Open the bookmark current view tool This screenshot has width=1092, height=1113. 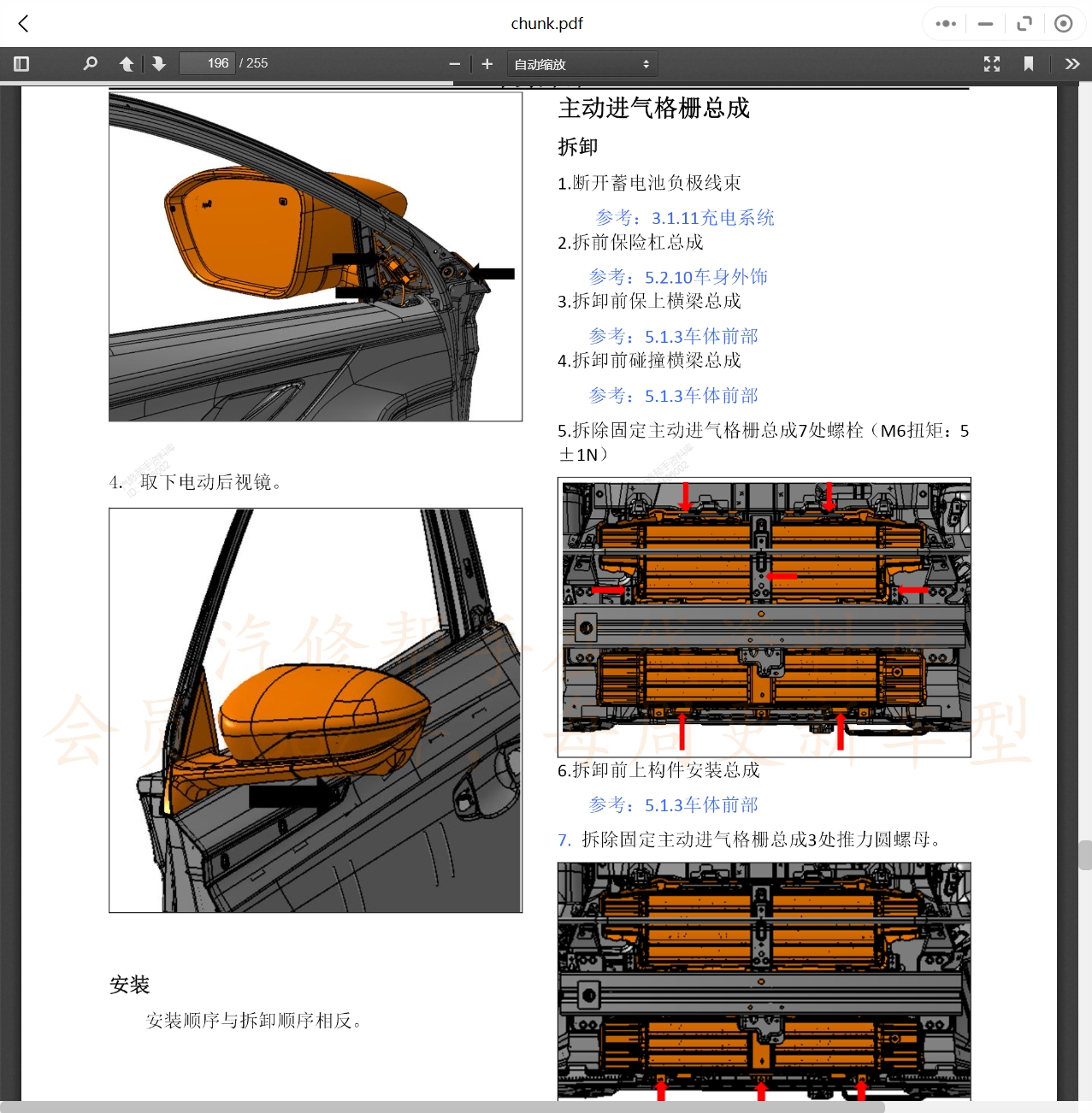pos(1029,63)
